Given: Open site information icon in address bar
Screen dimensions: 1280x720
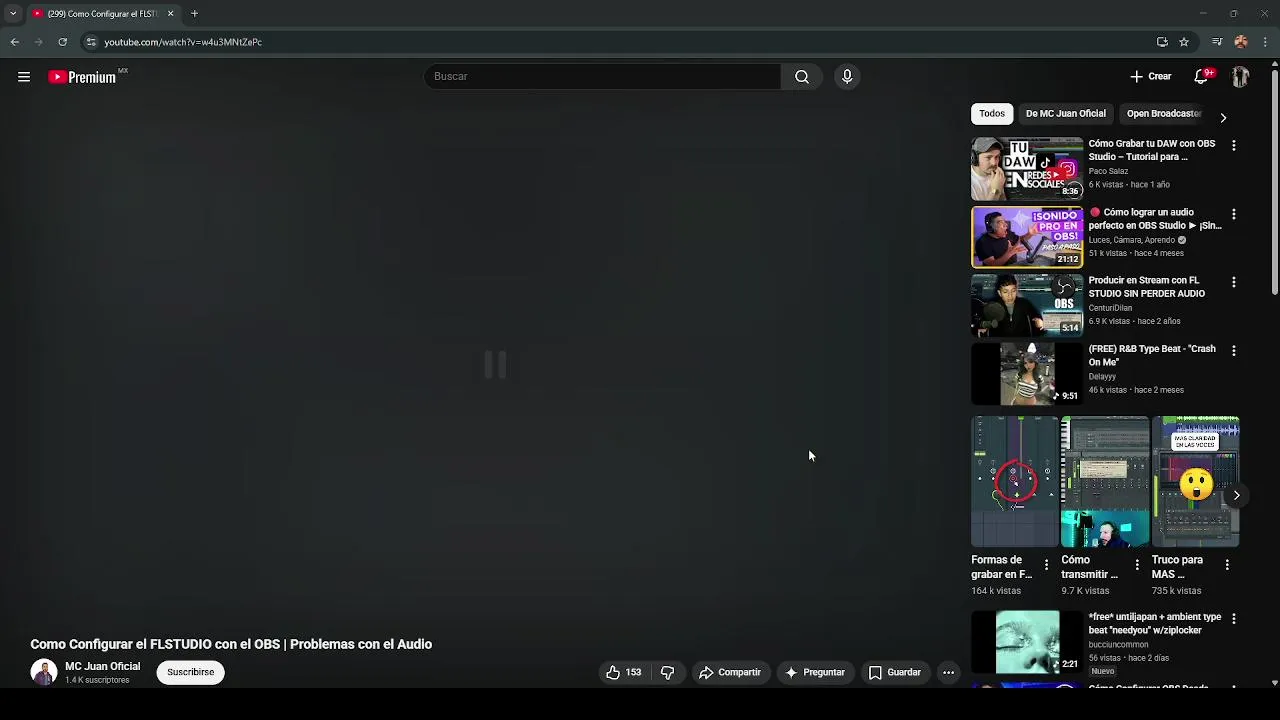Looking at the screenshot, I should pyautogui.click(x=91, y=42).
